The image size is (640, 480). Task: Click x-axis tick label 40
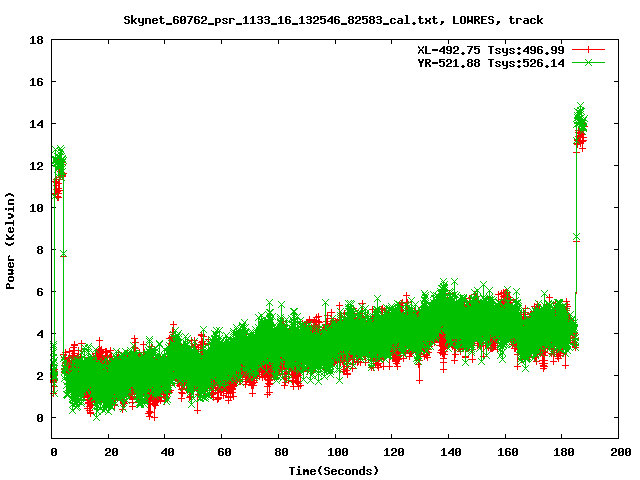click(167, 452)
